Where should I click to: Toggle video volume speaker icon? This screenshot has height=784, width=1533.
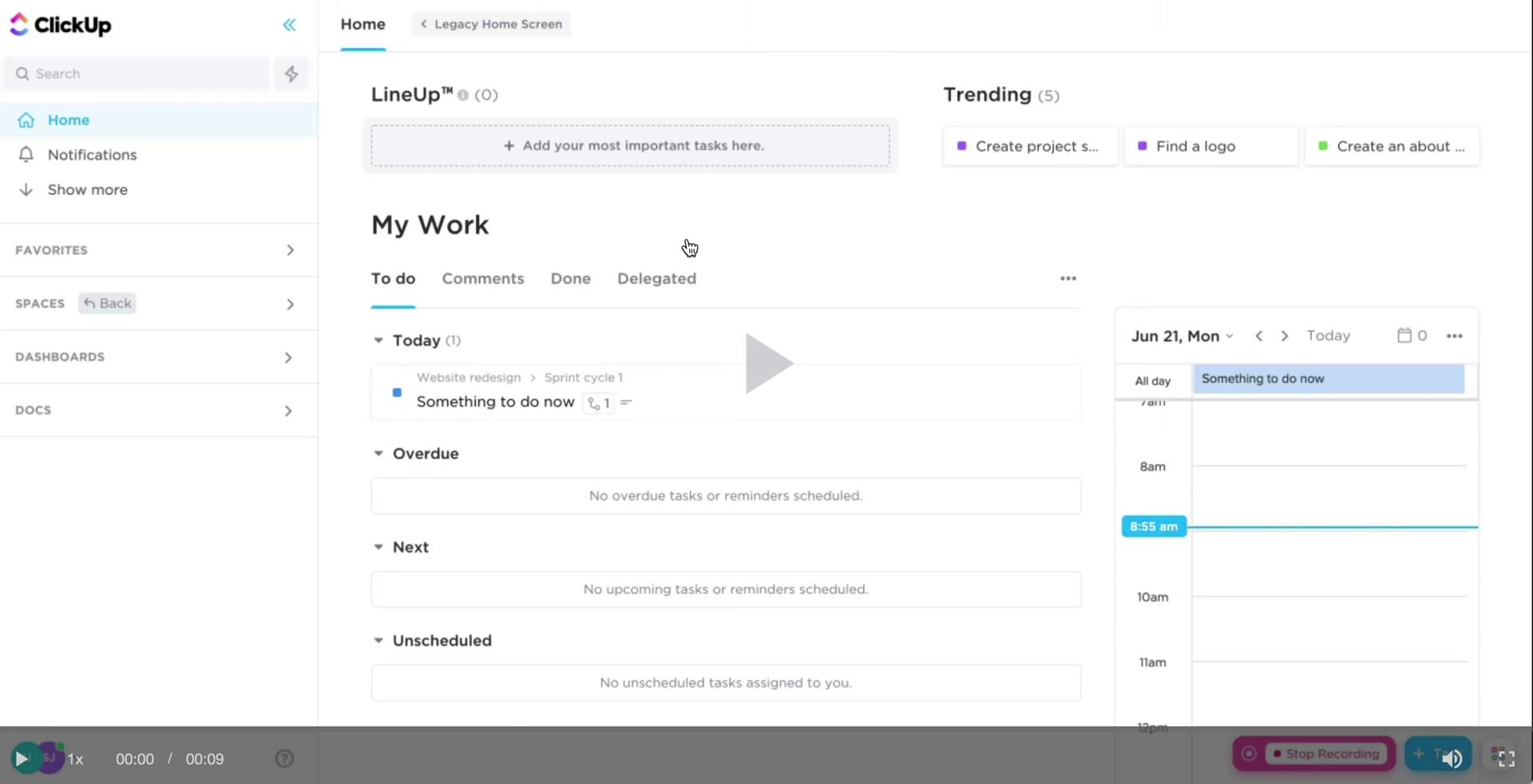(x=1452, y=758)
